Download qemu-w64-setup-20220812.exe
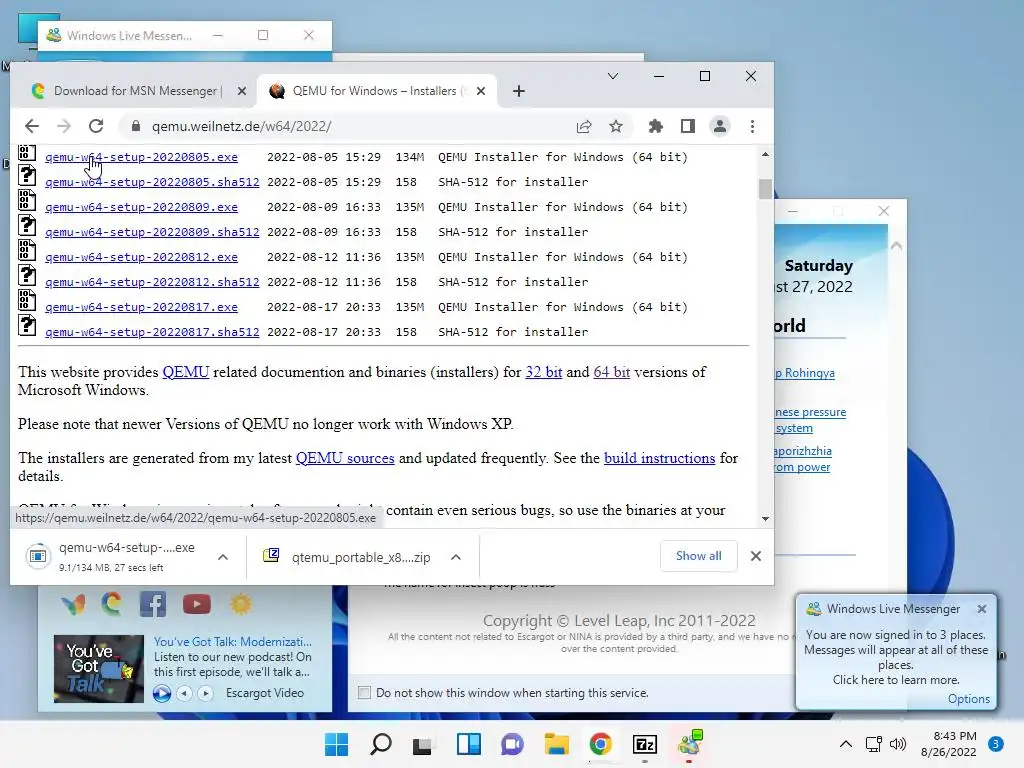1024x768 pixels. (141, 257)
